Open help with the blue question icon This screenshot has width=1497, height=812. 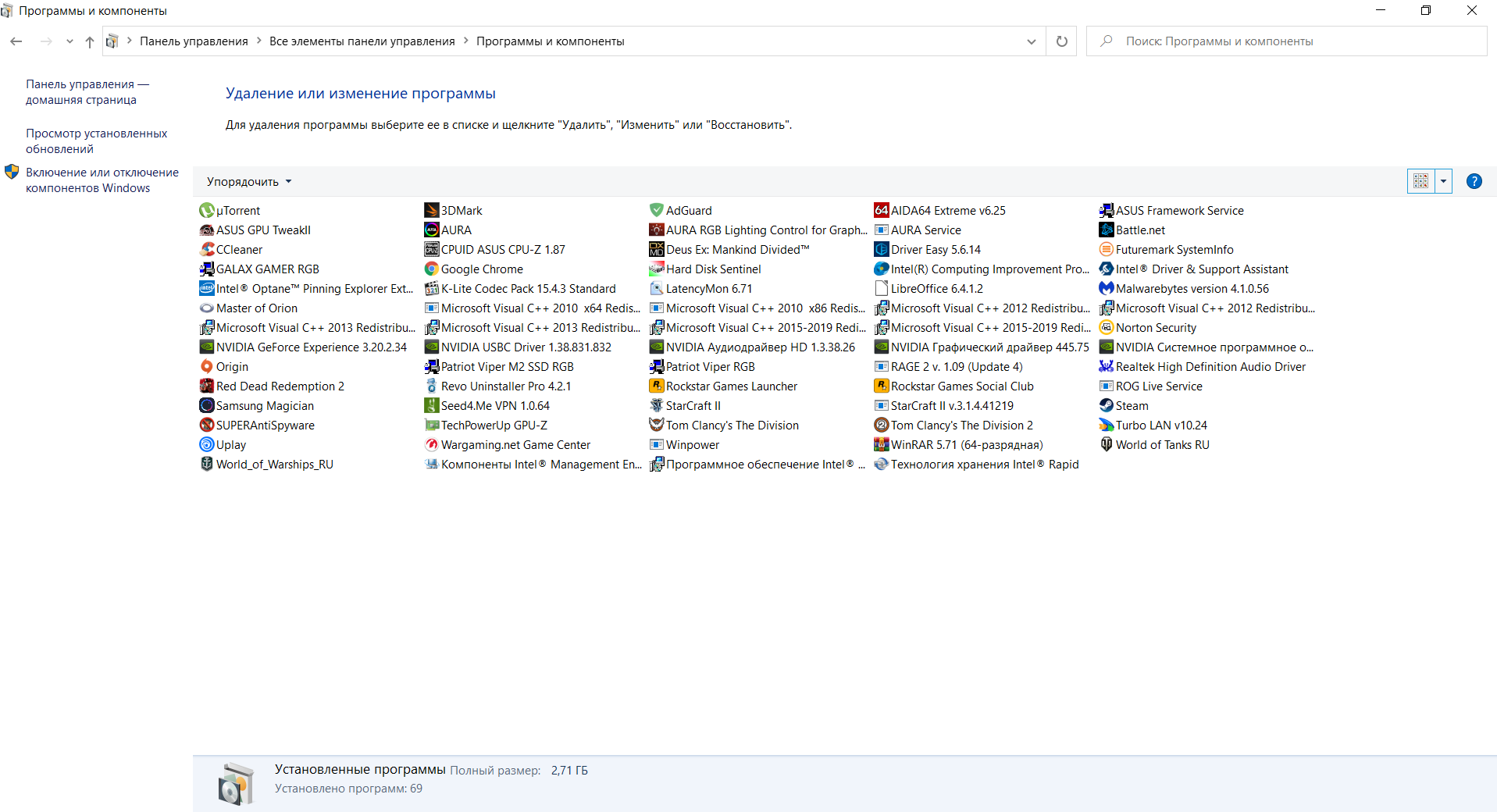tap(1474, 182)
